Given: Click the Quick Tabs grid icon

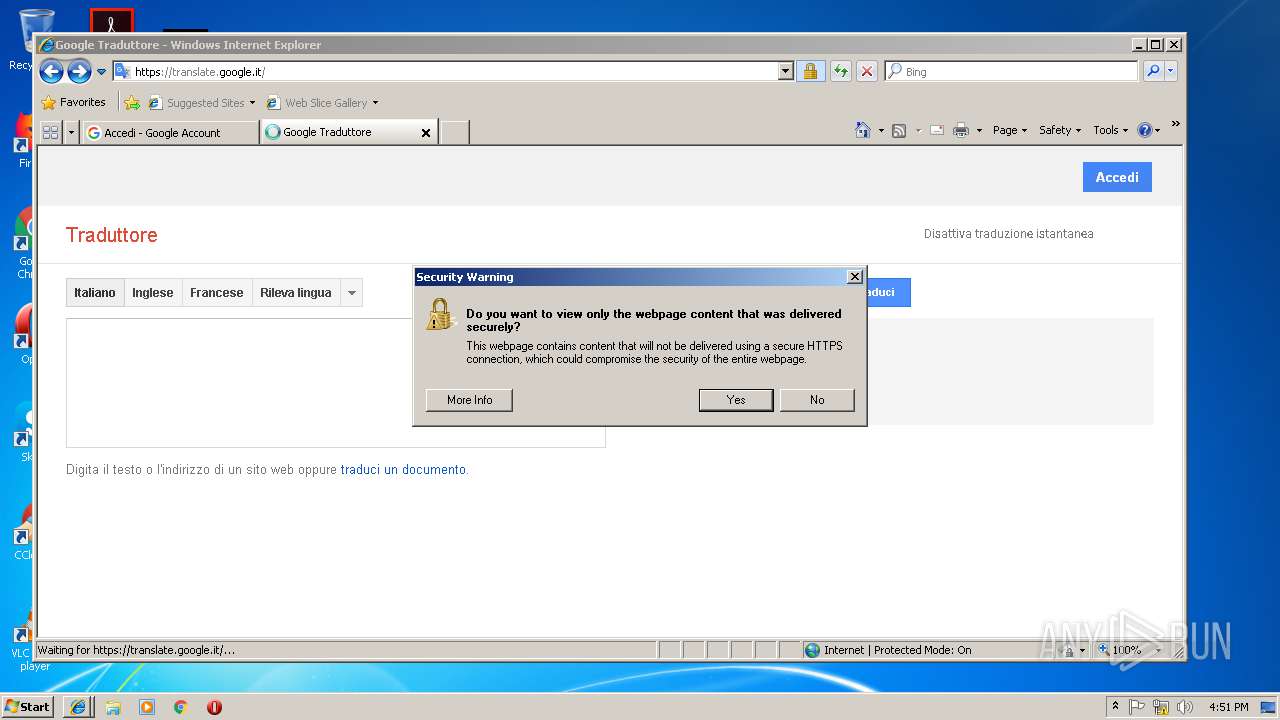Looking at the screenshot, I should (x=51, y=132).
